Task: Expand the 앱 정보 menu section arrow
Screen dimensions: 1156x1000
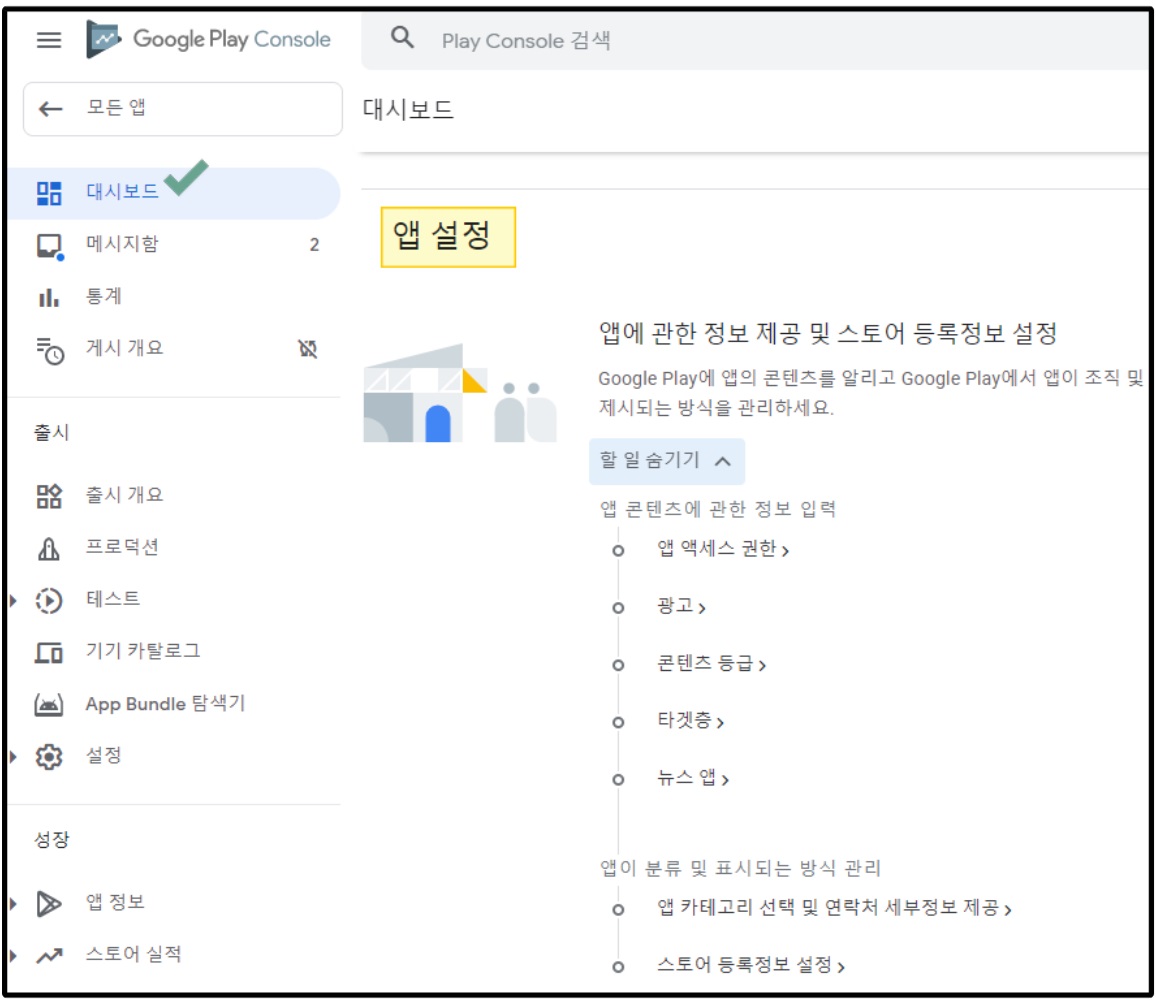Action: click(x=13, y=903)
